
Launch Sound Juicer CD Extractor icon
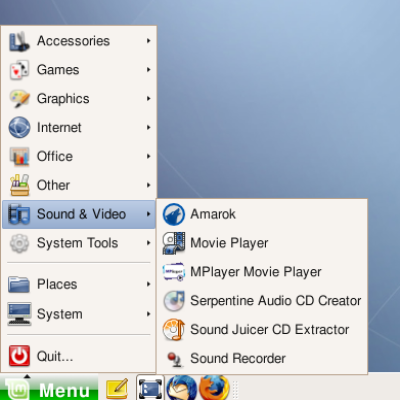click(x=174, y=330)
